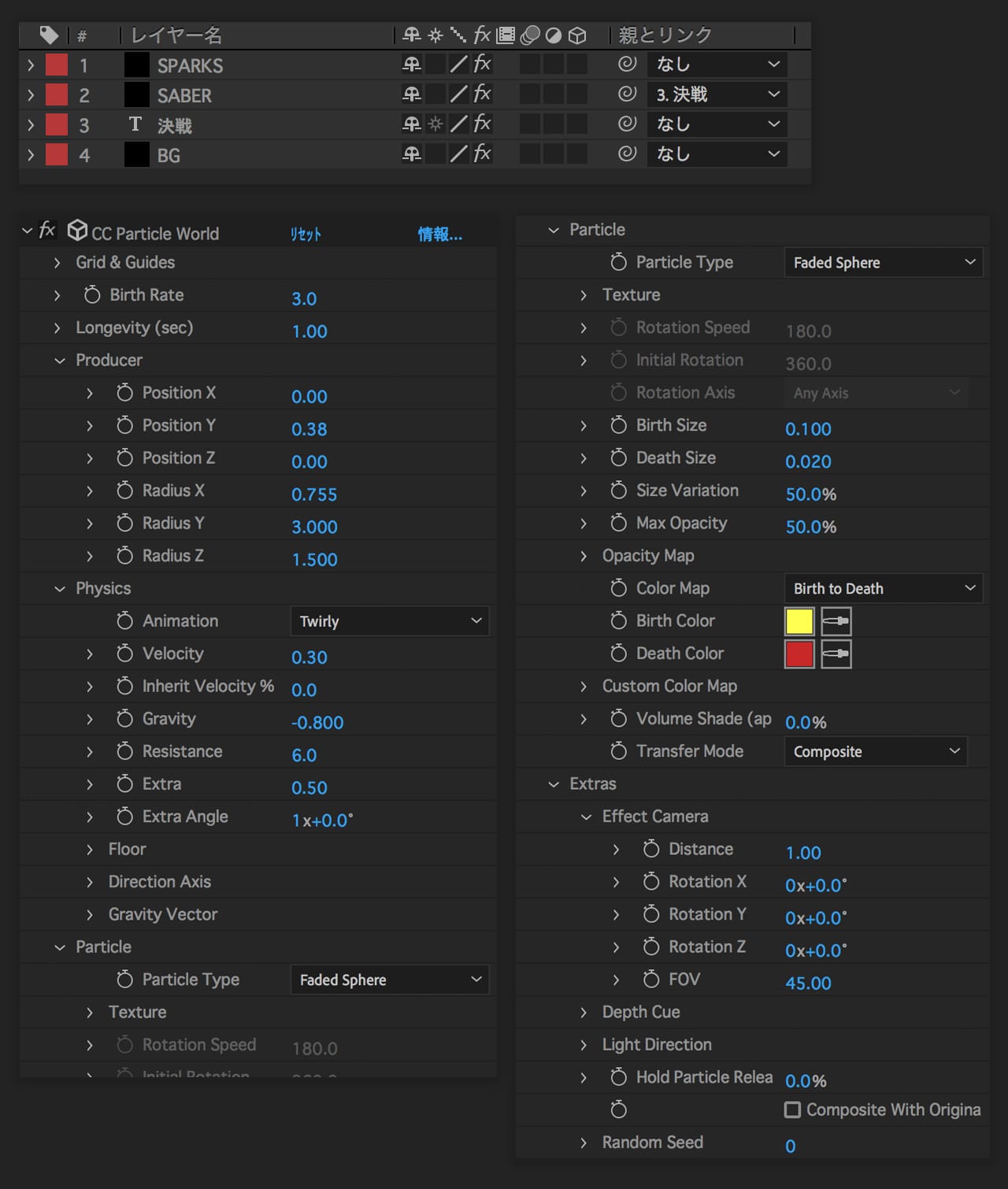Click the SPARKS layer red label color
Viewport: 1008px width, 1189px height.
point(57,65)
